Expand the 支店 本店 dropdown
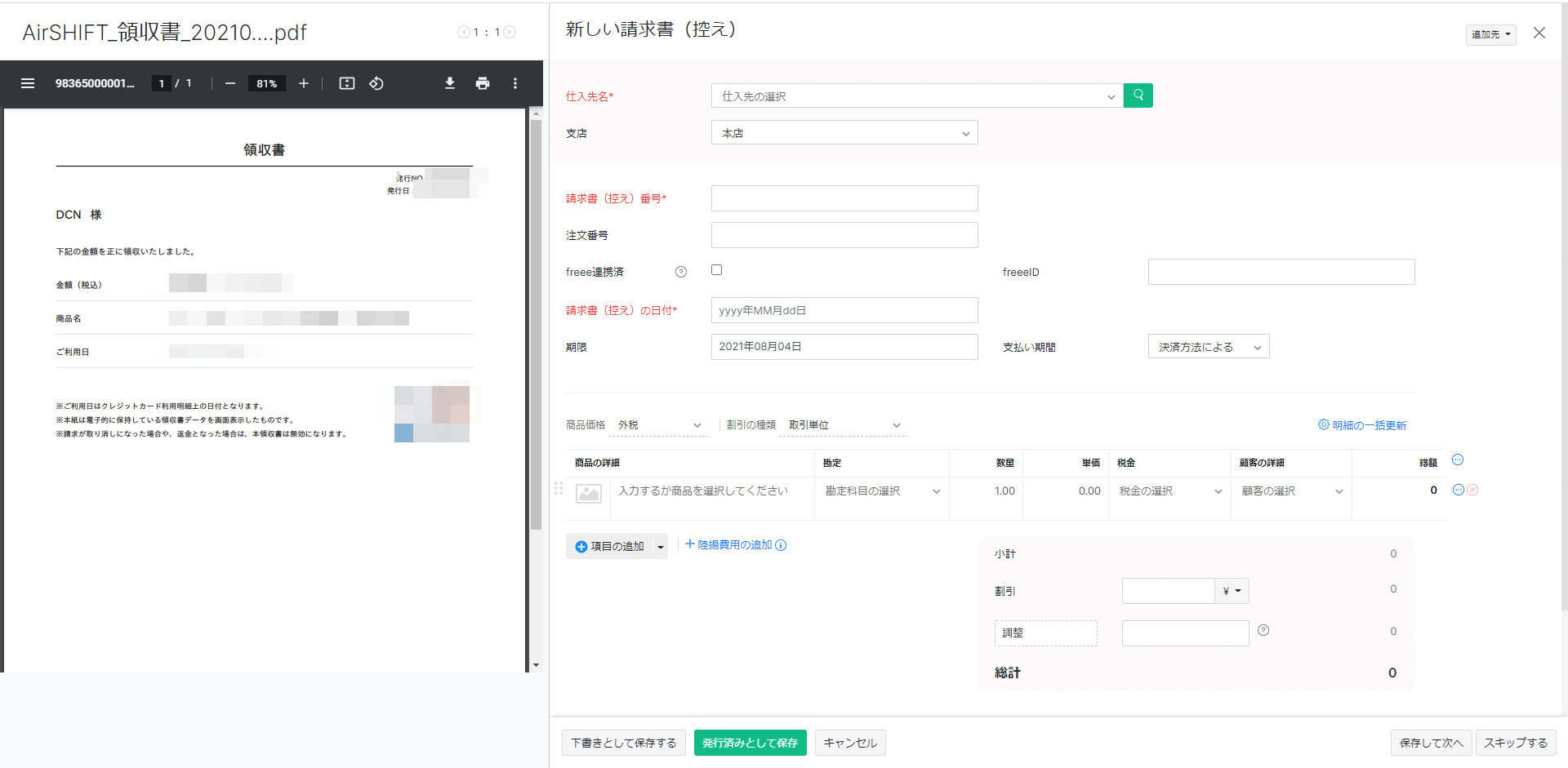1568x768 pixels. coord(844,133)
